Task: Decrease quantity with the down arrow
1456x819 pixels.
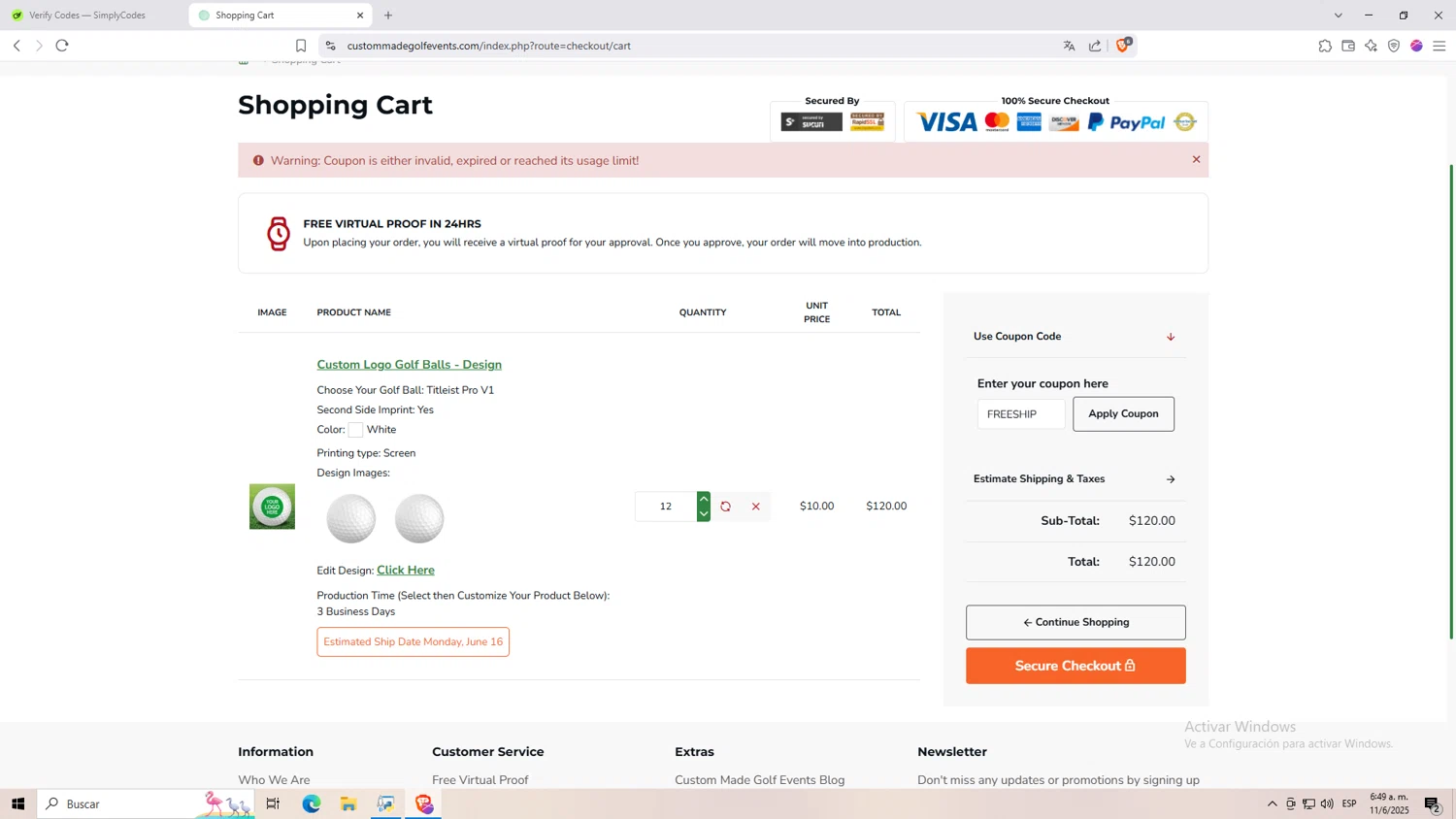Action: tap(704, 514)
